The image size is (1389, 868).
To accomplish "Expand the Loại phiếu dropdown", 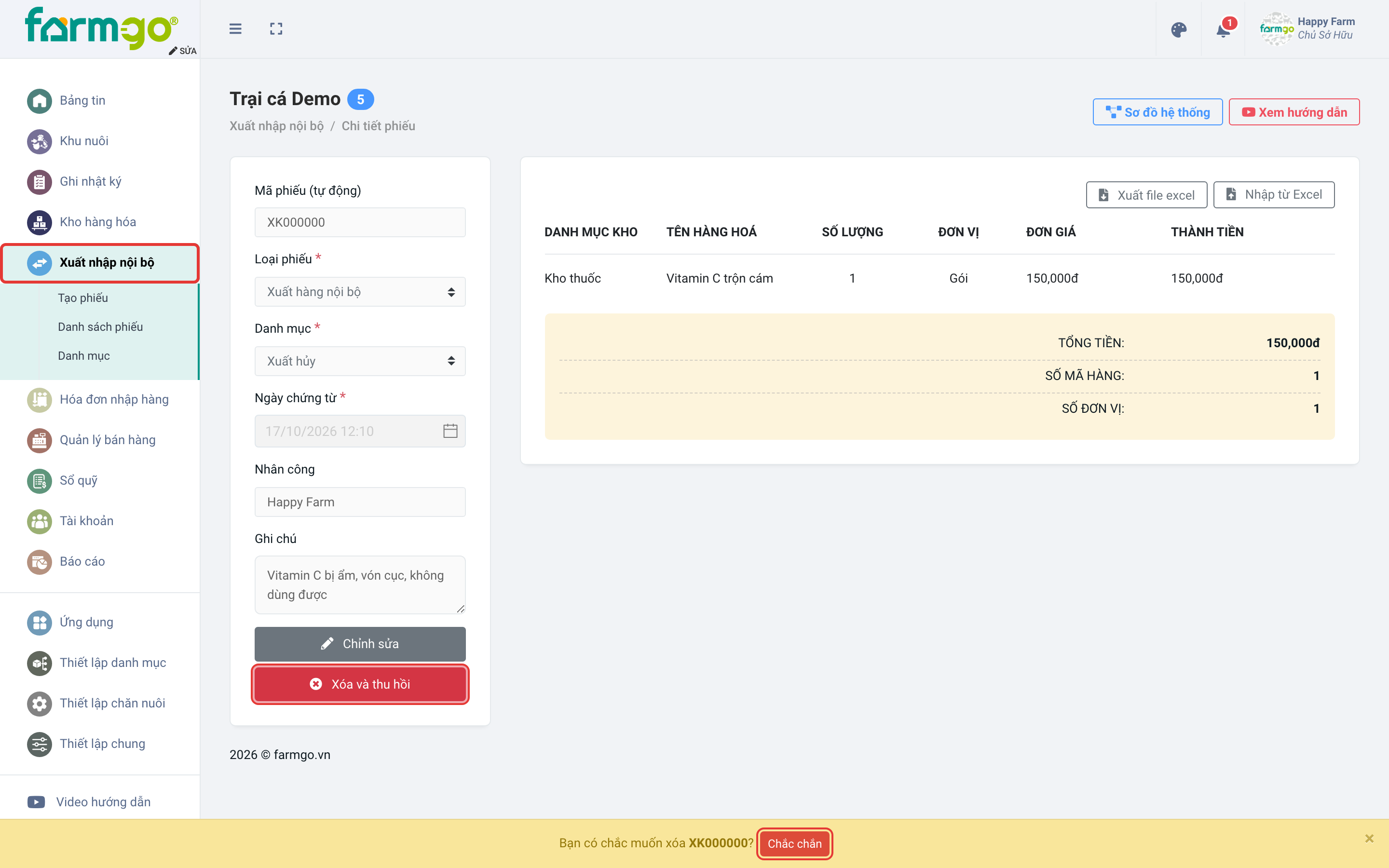I will click(360, 292).
